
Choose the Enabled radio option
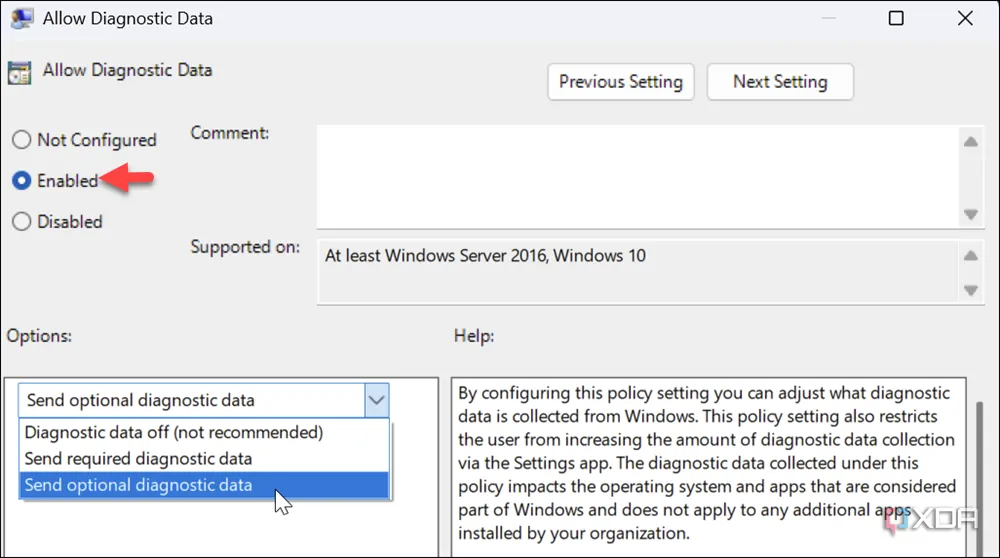pyautogui.click(x=22, y=181)
